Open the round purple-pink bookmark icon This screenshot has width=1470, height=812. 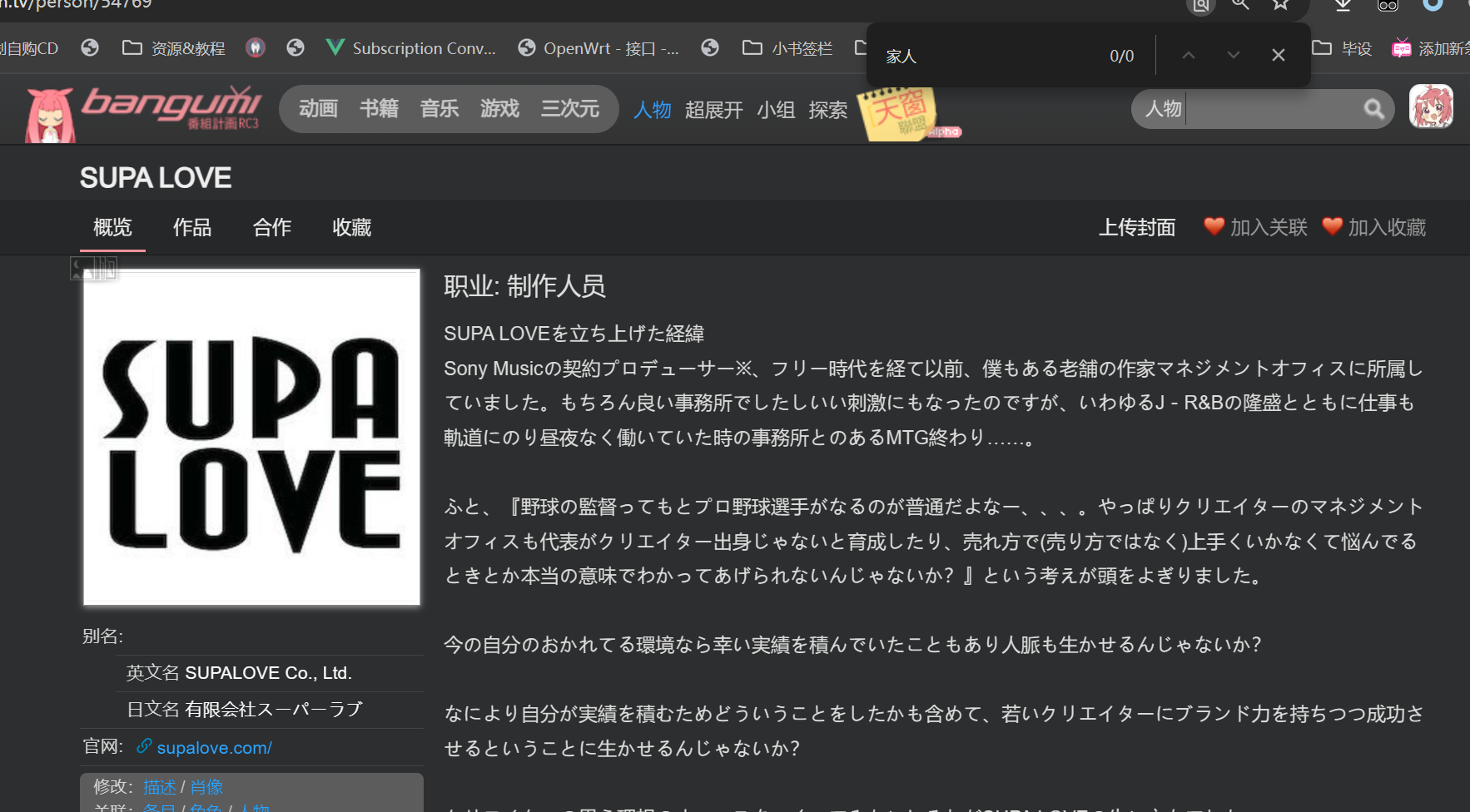point(256,47)
